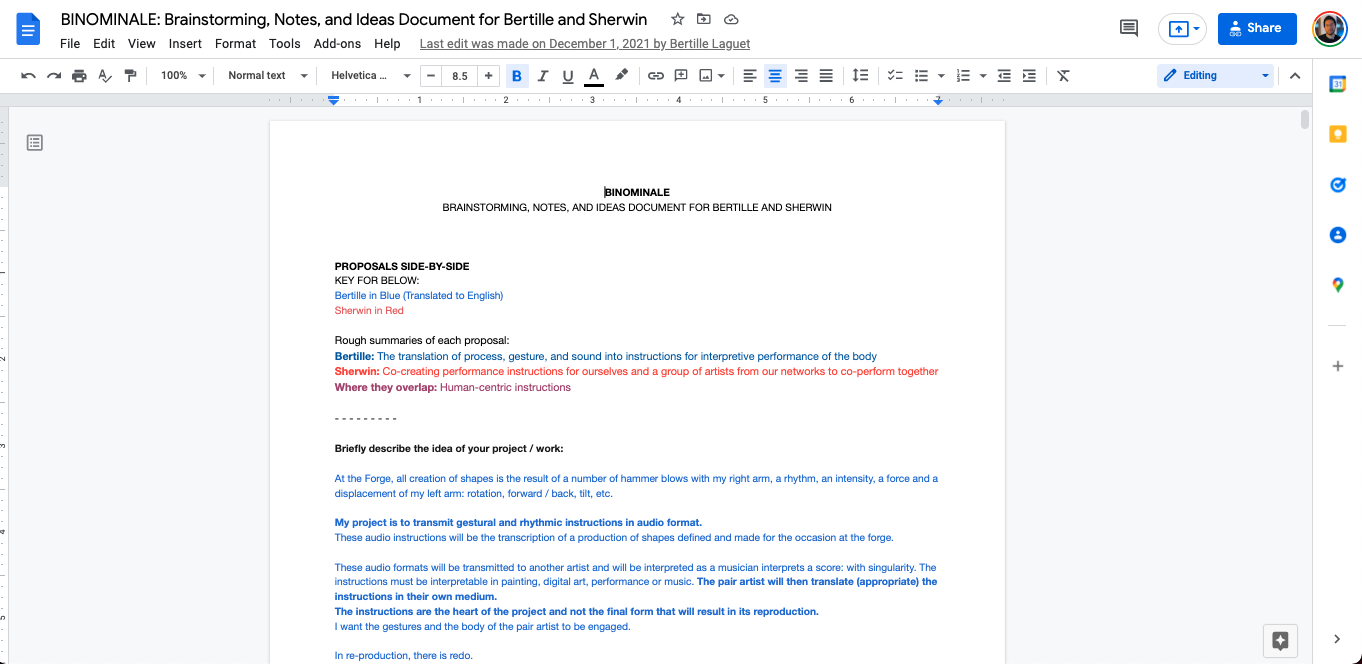1362x664 pixels.
Task: Click the Undo arrow in toolbar
Action: [x=28, y=76]
